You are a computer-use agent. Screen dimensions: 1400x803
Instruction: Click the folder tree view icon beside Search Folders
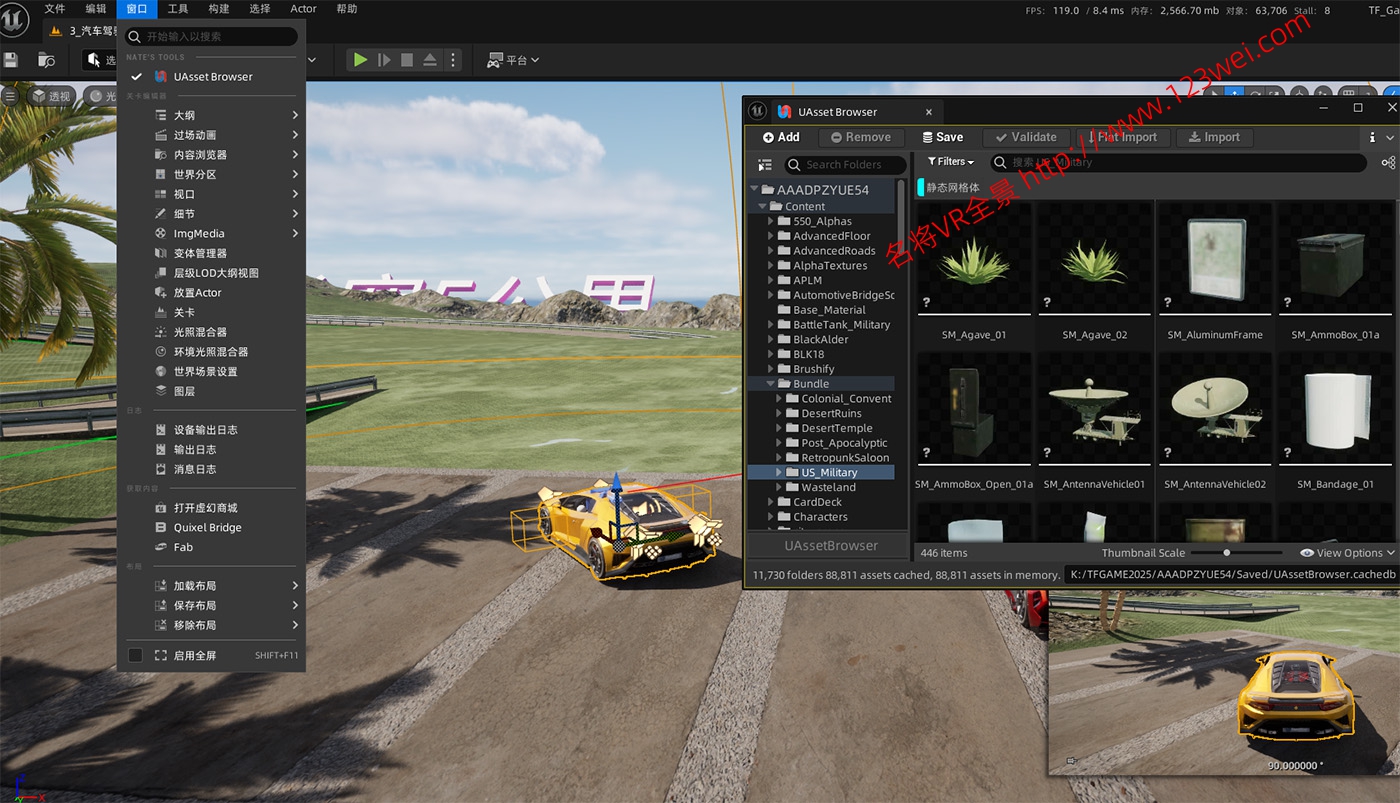pyautogui.click(x=765, y=165)
